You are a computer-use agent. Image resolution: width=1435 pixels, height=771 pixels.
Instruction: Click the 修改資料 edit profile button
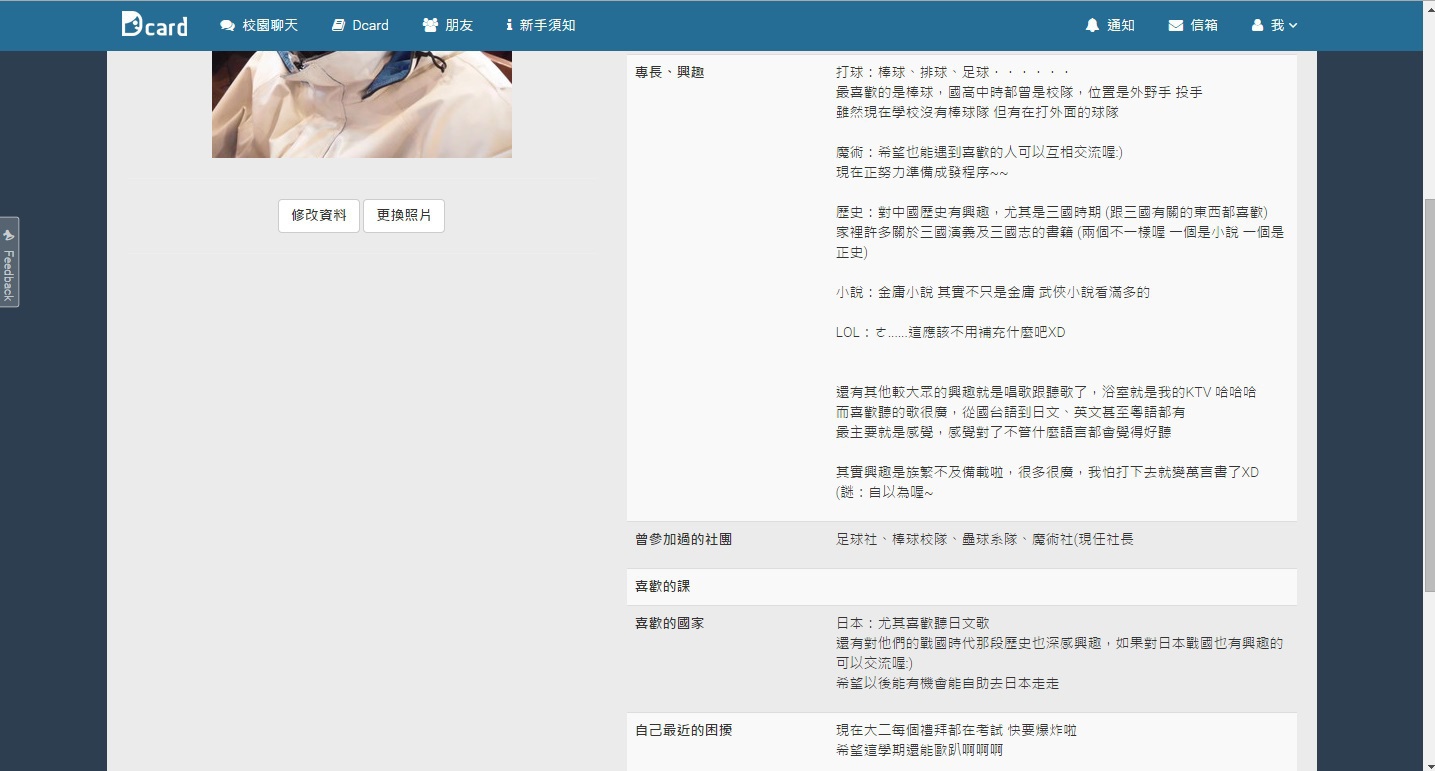[319, 215]
